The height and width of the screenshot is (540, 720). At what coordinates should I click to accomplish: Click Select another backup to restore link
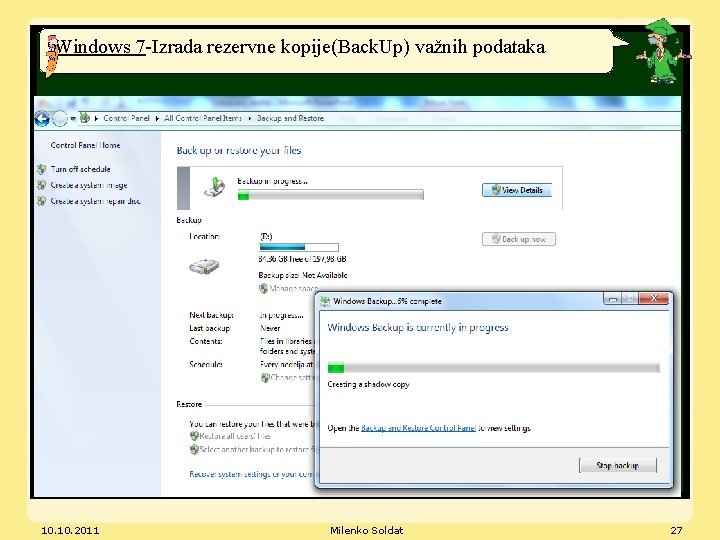click(x=258, y=449)
